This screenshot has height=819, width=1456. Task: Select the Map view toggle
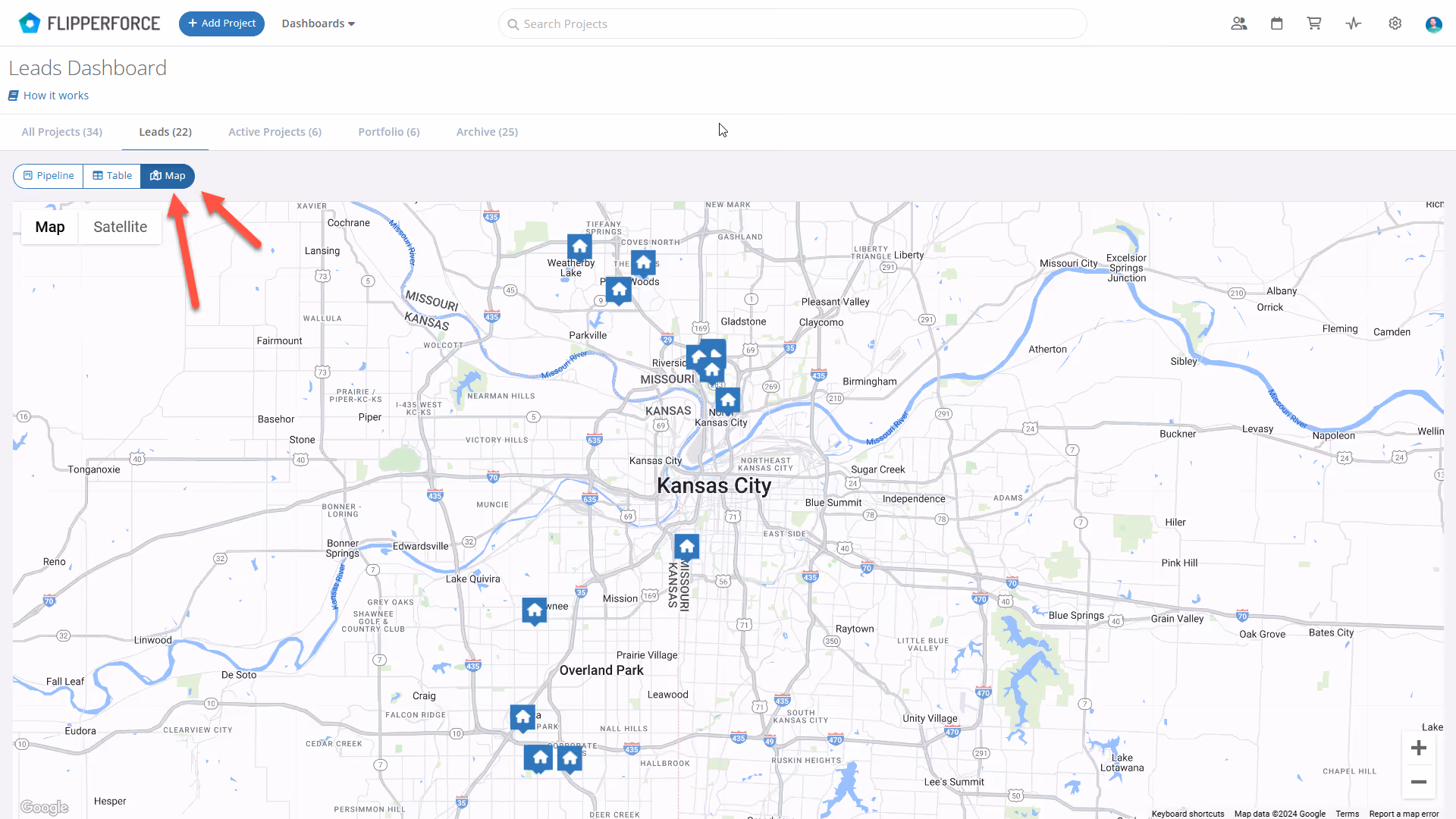pyautogui.click(x=168, y=176)
